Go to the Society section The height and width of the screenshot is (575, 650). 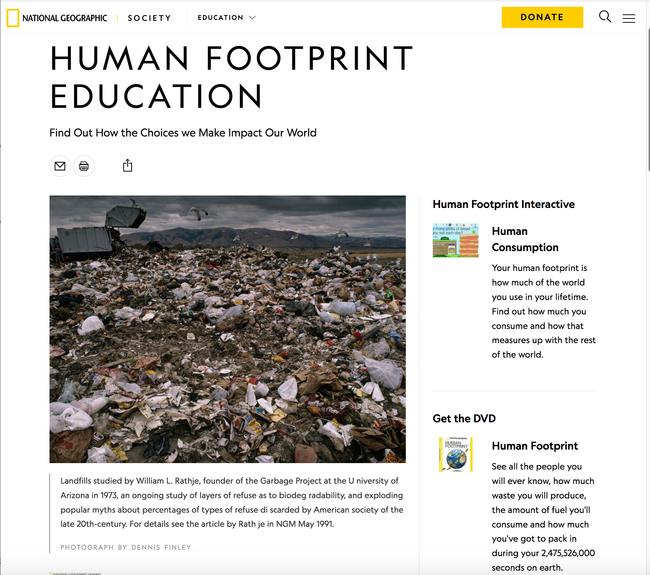coord(149,18)
